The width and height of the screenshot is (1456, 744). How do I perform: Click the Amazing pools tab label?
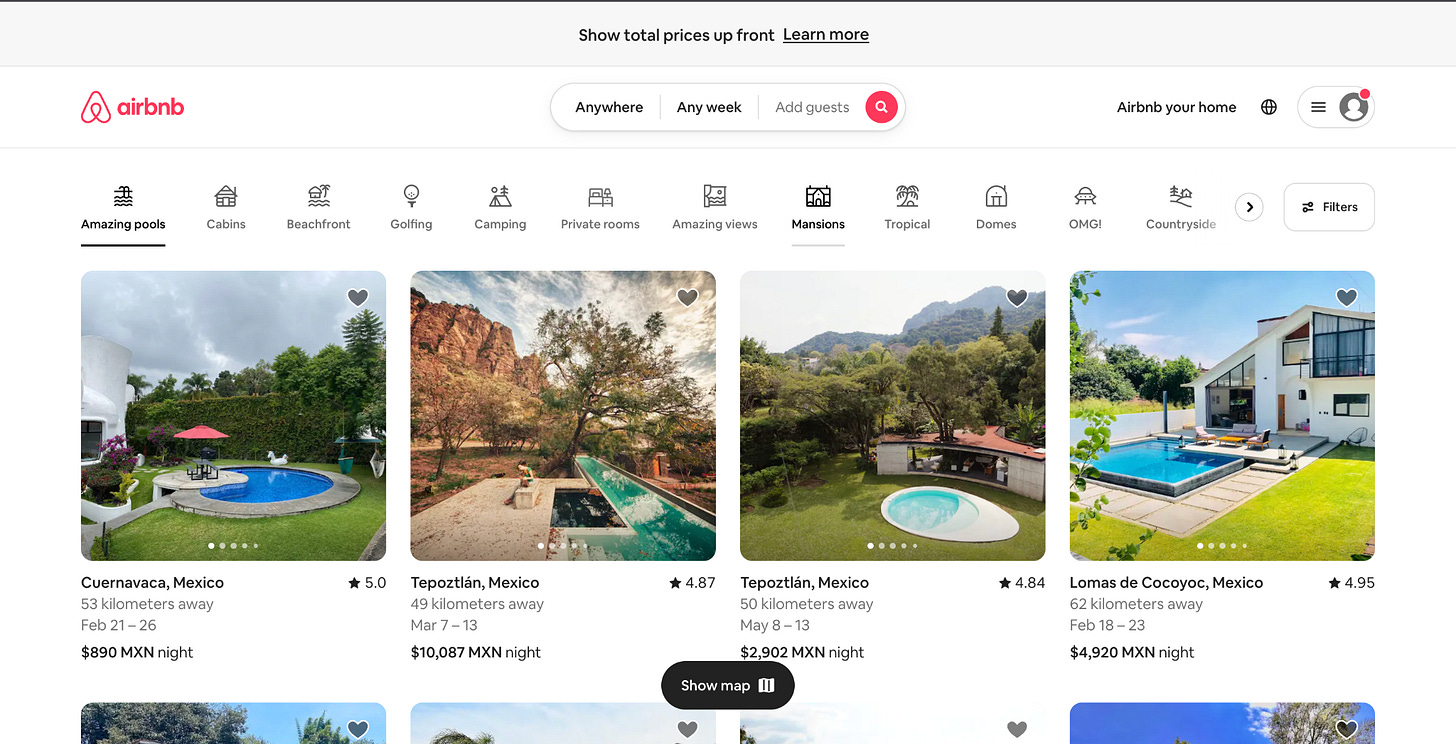pos(123,224)
